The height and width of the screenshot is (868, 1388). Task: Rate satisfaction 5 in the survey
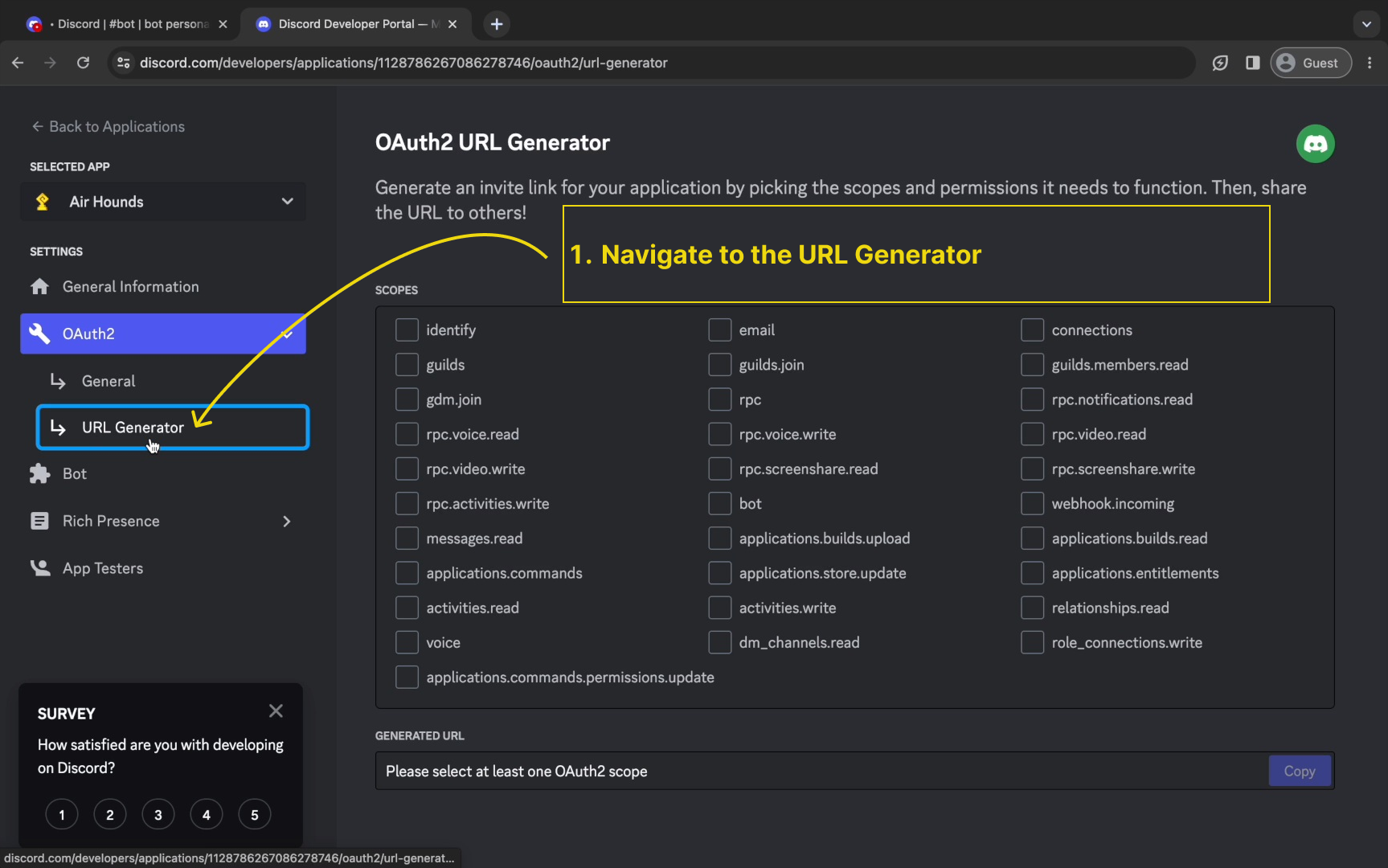click(254, 815)
